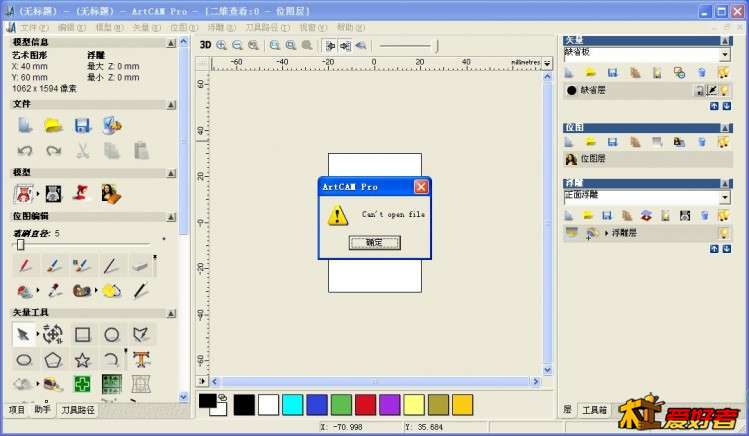749x436 pixels.
Task: Click the open folder icon in 浮雕 panel
Action: tap(588, 216)
